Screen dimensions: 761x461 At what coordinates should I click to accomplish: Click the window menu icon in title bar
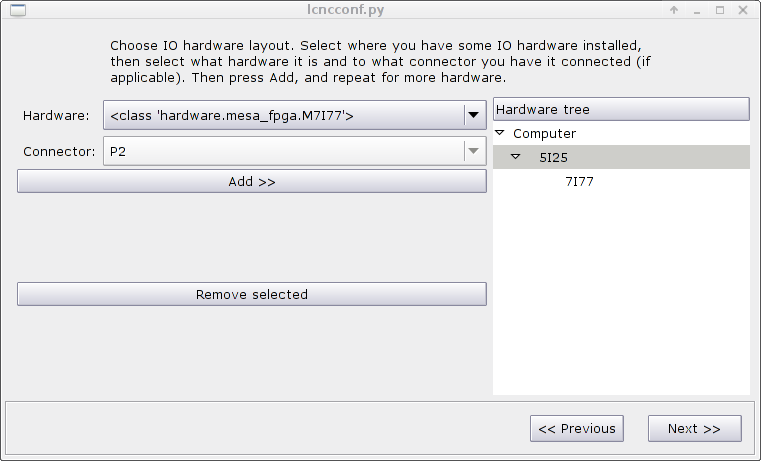(18, 10)
